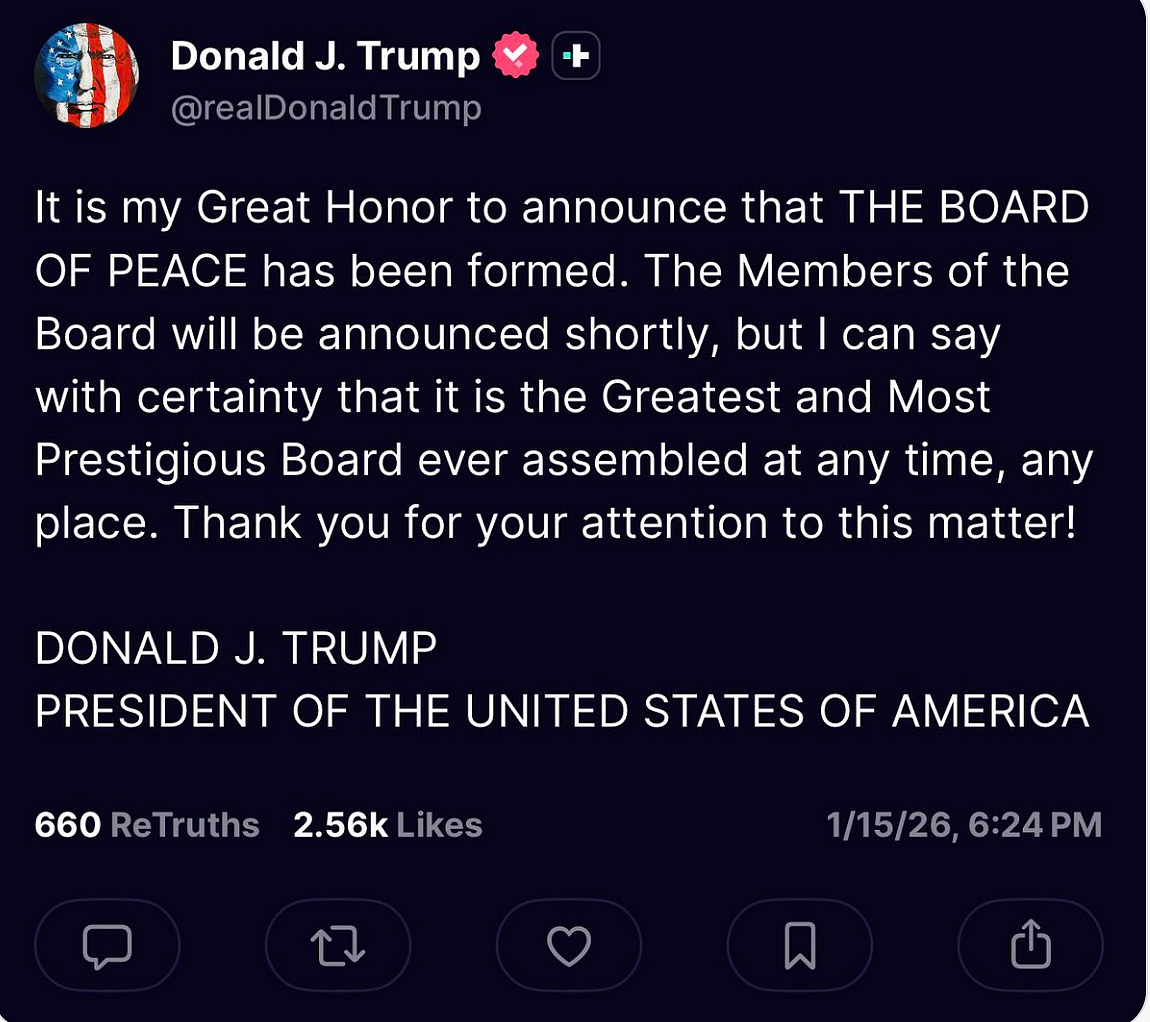Tap the ReTruth arrows icon
The image size is (1150, 1022).
pyautogui.click(x=338, y=945)
